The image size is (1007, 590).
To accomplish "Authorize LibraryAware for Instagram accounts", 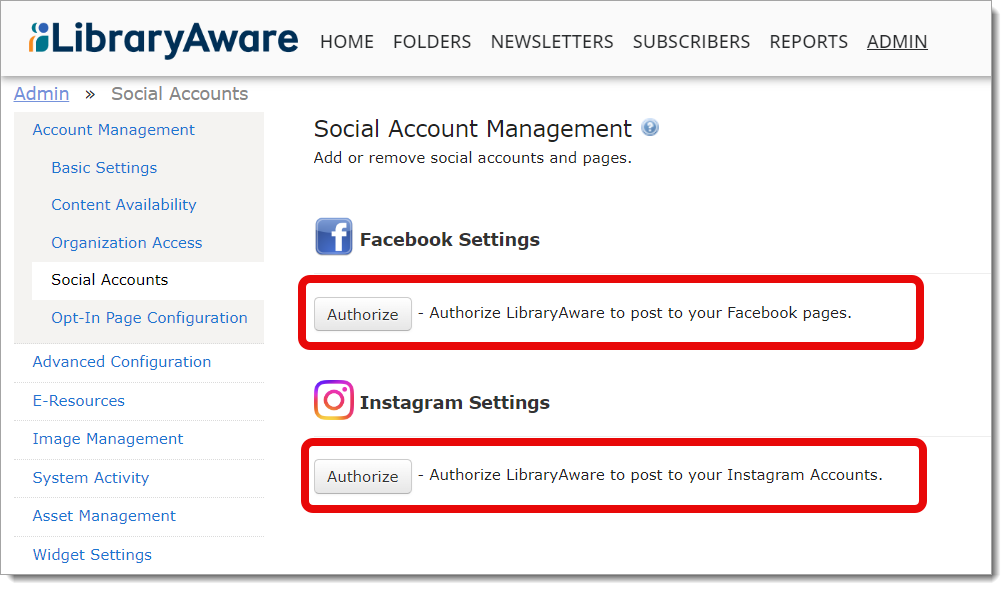I will pos(363,476).
